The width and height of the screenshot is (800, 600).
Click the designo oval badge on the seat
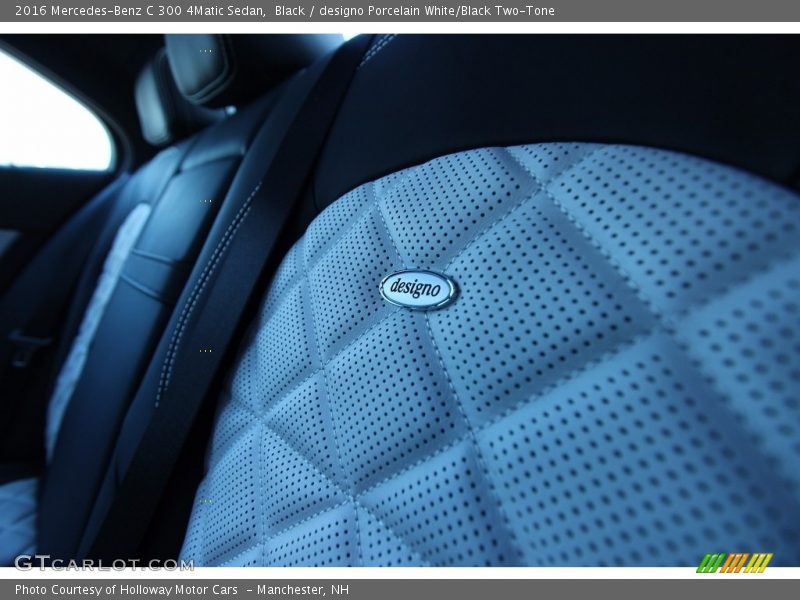tap(418, 289)
